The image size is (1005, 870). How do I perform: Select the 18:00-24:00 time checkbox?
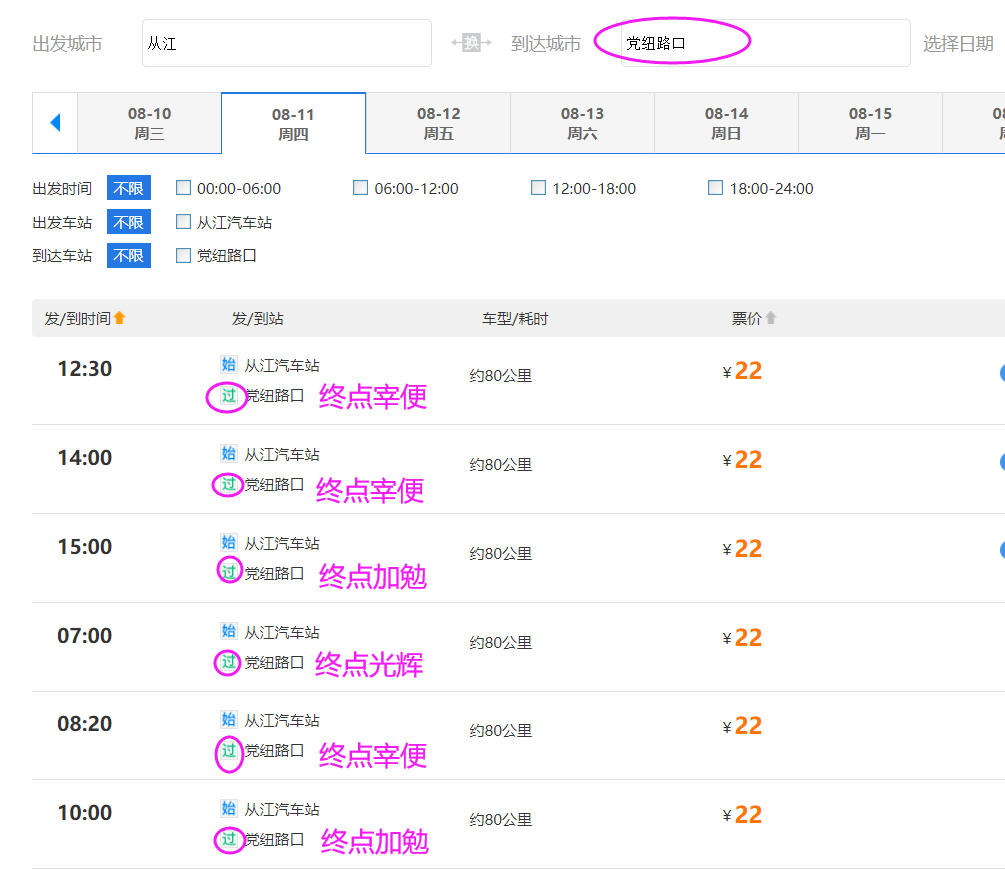point(715,188)
